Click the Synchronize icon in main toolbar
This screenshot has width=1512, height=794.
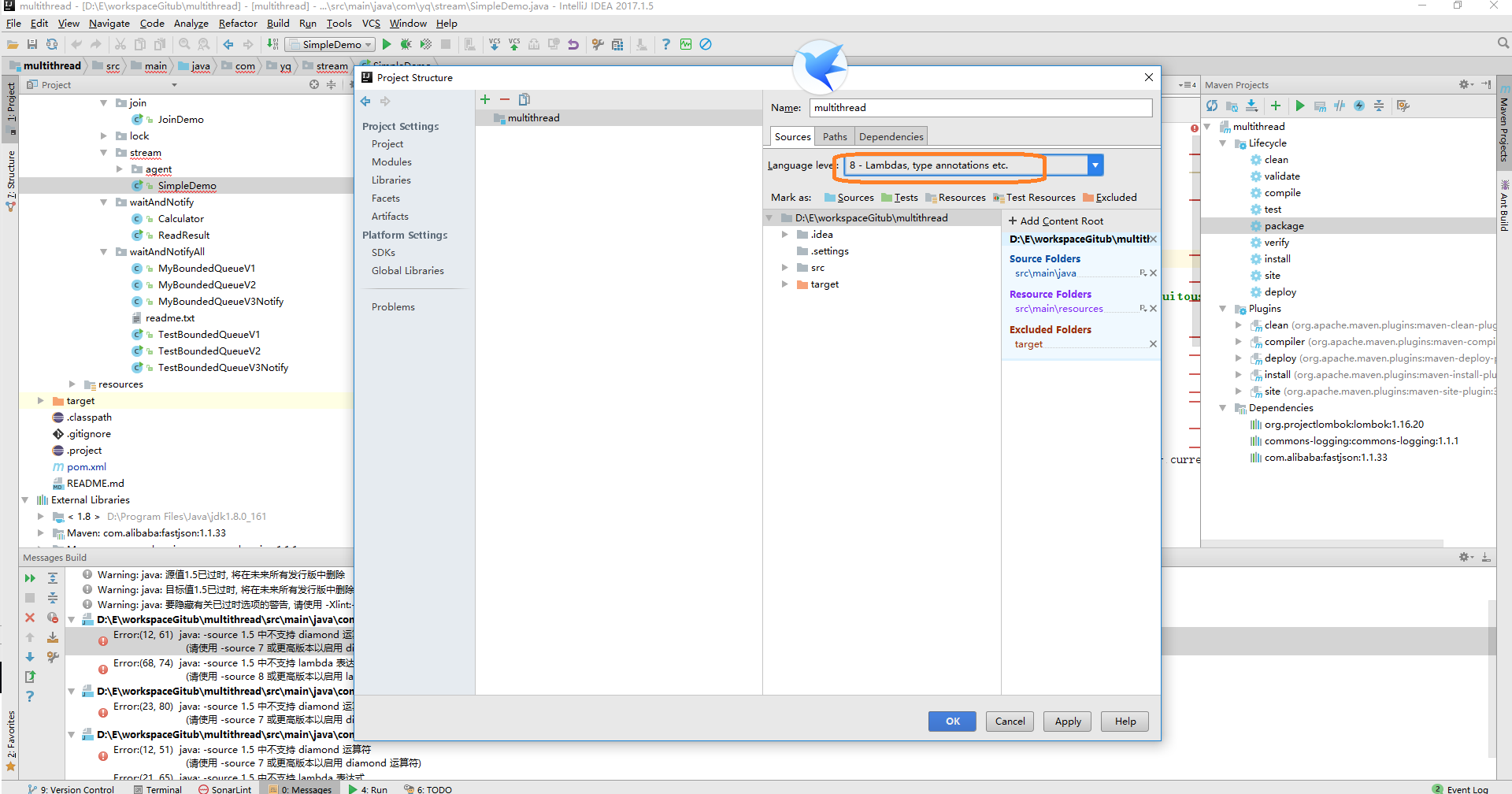52,45
